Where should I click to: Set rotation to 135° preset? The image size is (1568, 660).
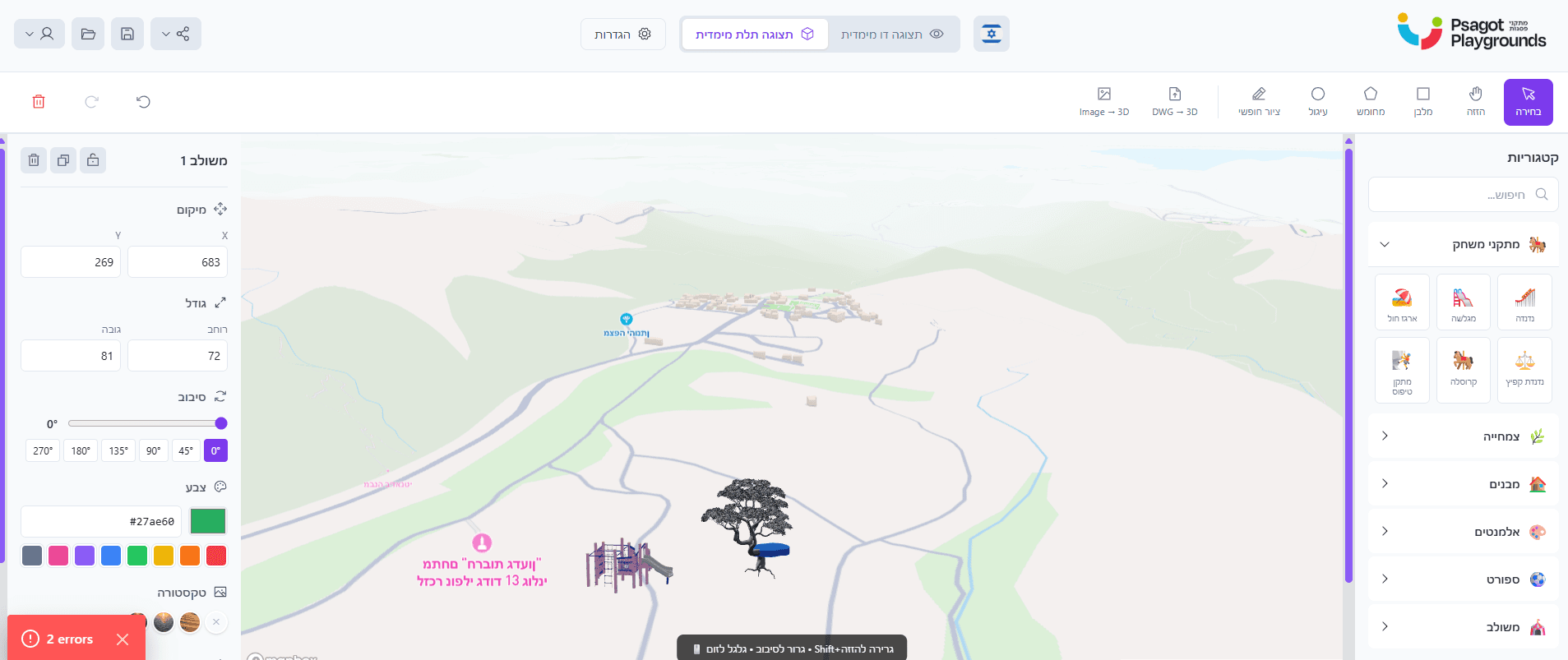pyautogui.click(x=118, y=450)
